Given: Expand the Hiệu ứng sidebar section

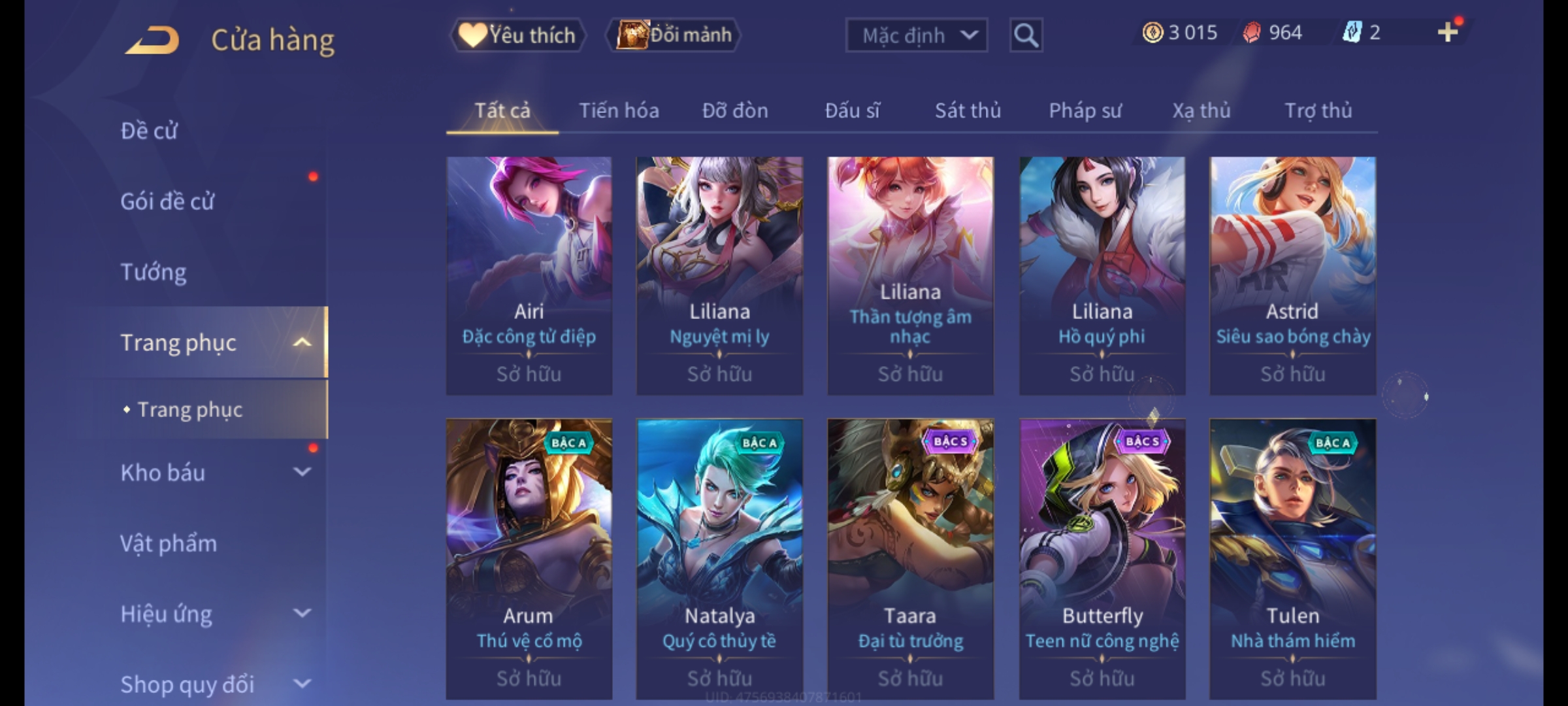Looking at the screenshot, I should coord(302,613).
